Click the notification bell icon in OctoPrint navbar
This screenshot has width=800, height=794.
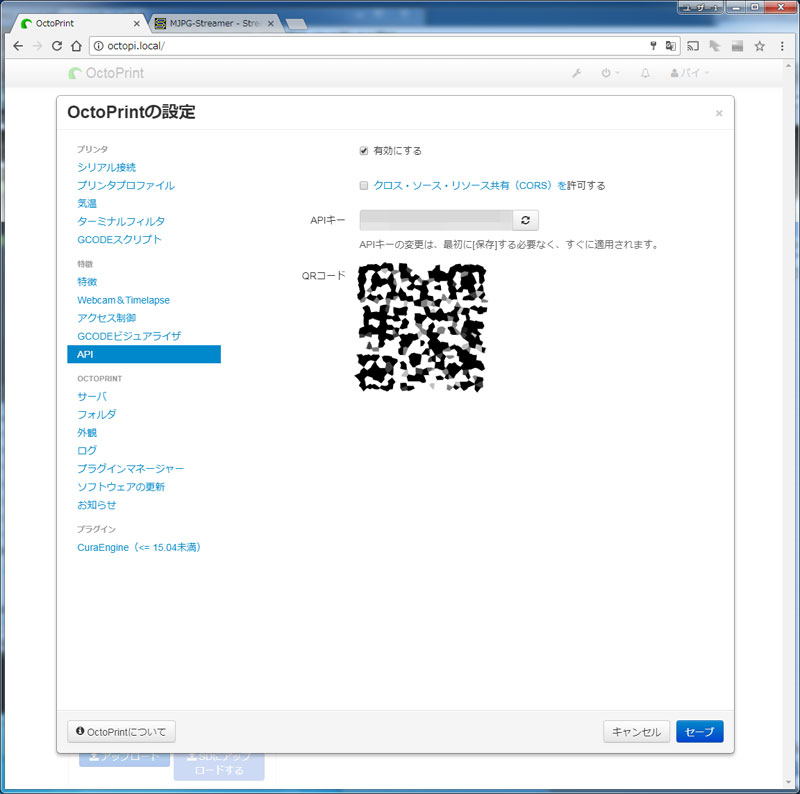pyautogui.click(x=645, y=73)
